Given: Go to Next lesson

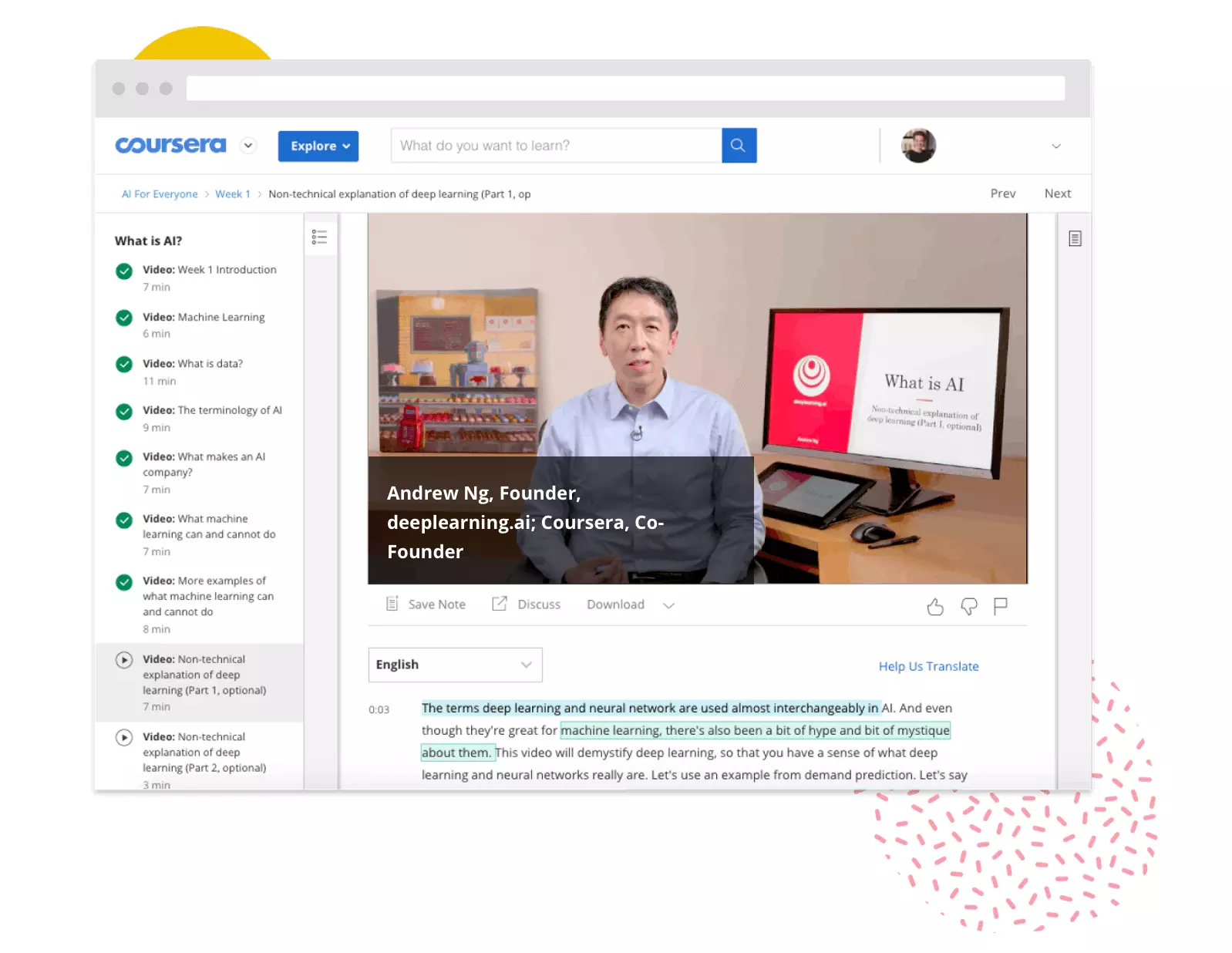Looking at the screenshot, I should click(1057, 194).
